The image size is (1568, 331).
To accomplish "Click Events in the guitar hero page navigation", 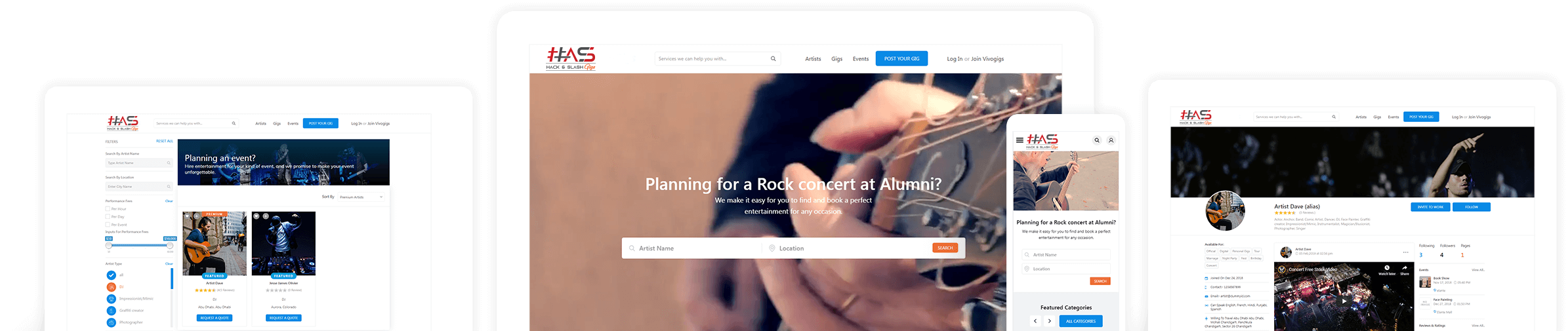I will pos(861,59).
